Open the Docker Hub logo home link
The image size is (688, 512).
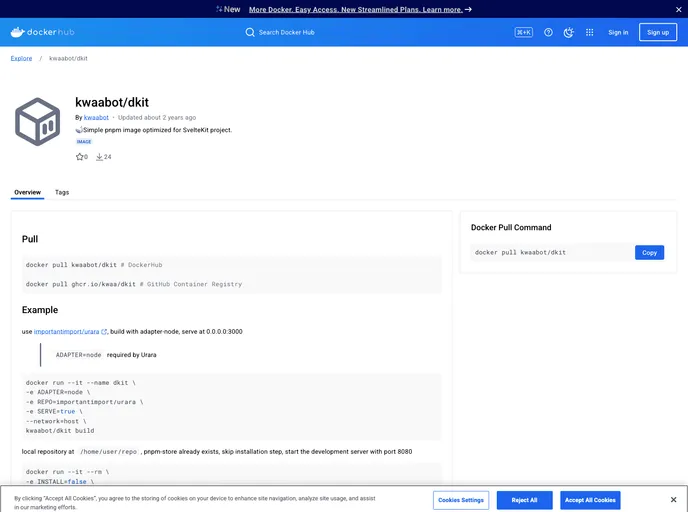(43, 32)
